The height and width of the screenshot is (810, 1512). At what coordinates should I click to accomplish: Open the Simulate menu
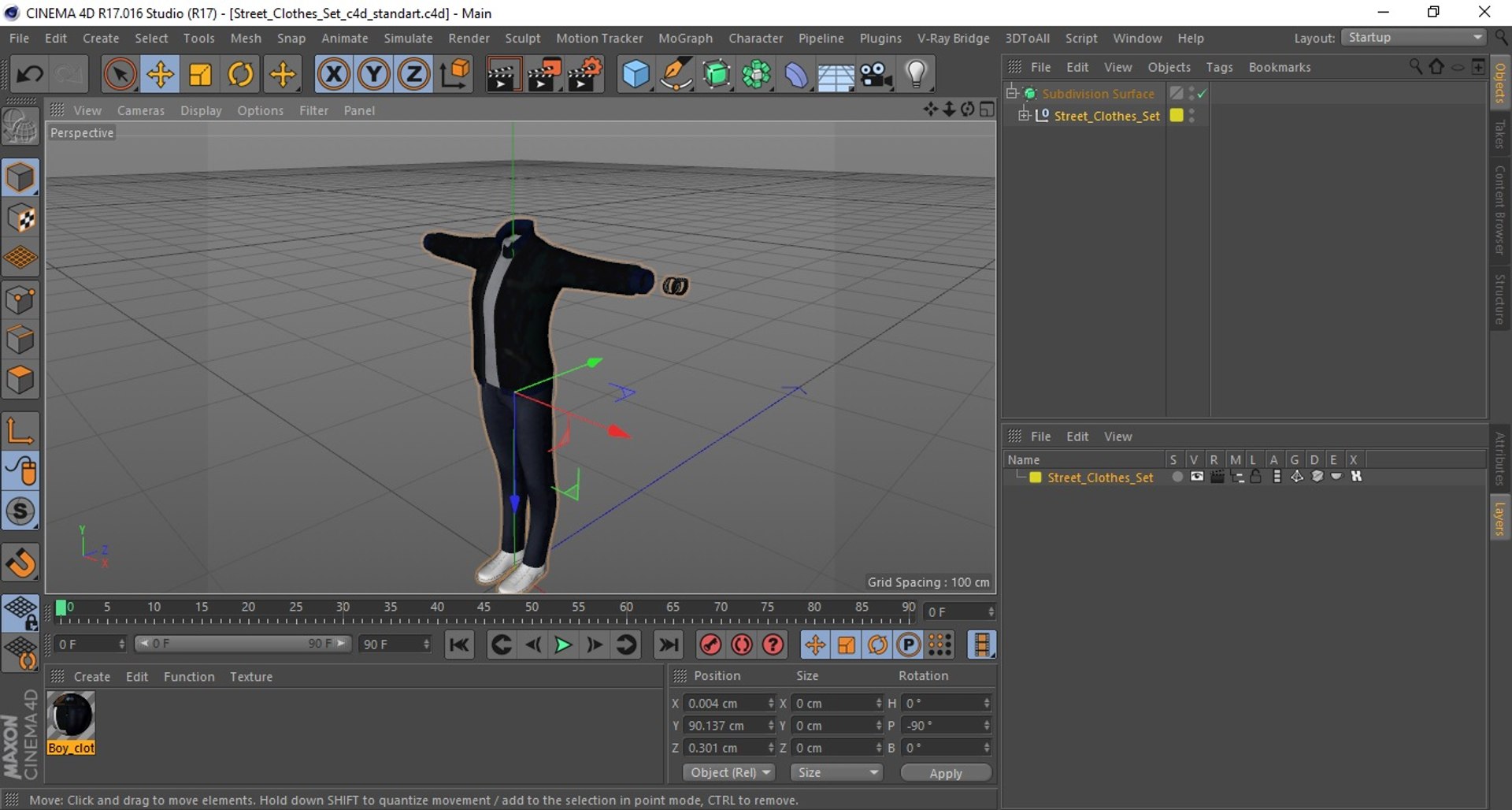pos(408,38)
